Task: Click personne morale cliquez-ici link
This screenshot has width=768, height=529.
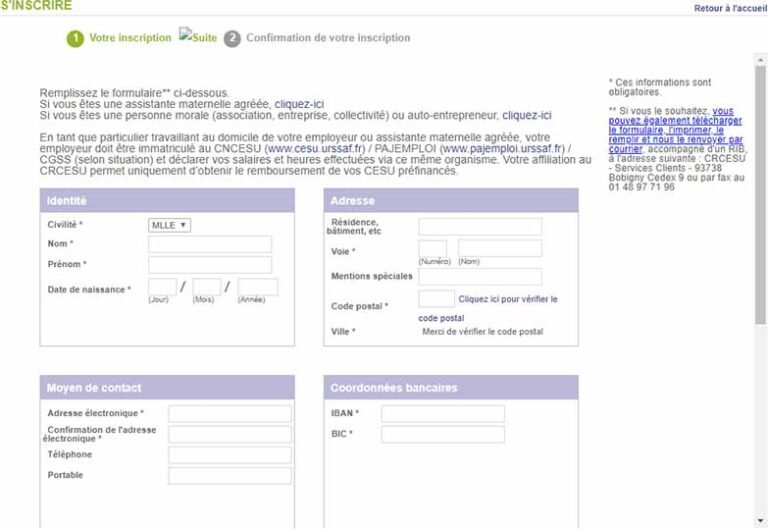Action: coord(527,116)
